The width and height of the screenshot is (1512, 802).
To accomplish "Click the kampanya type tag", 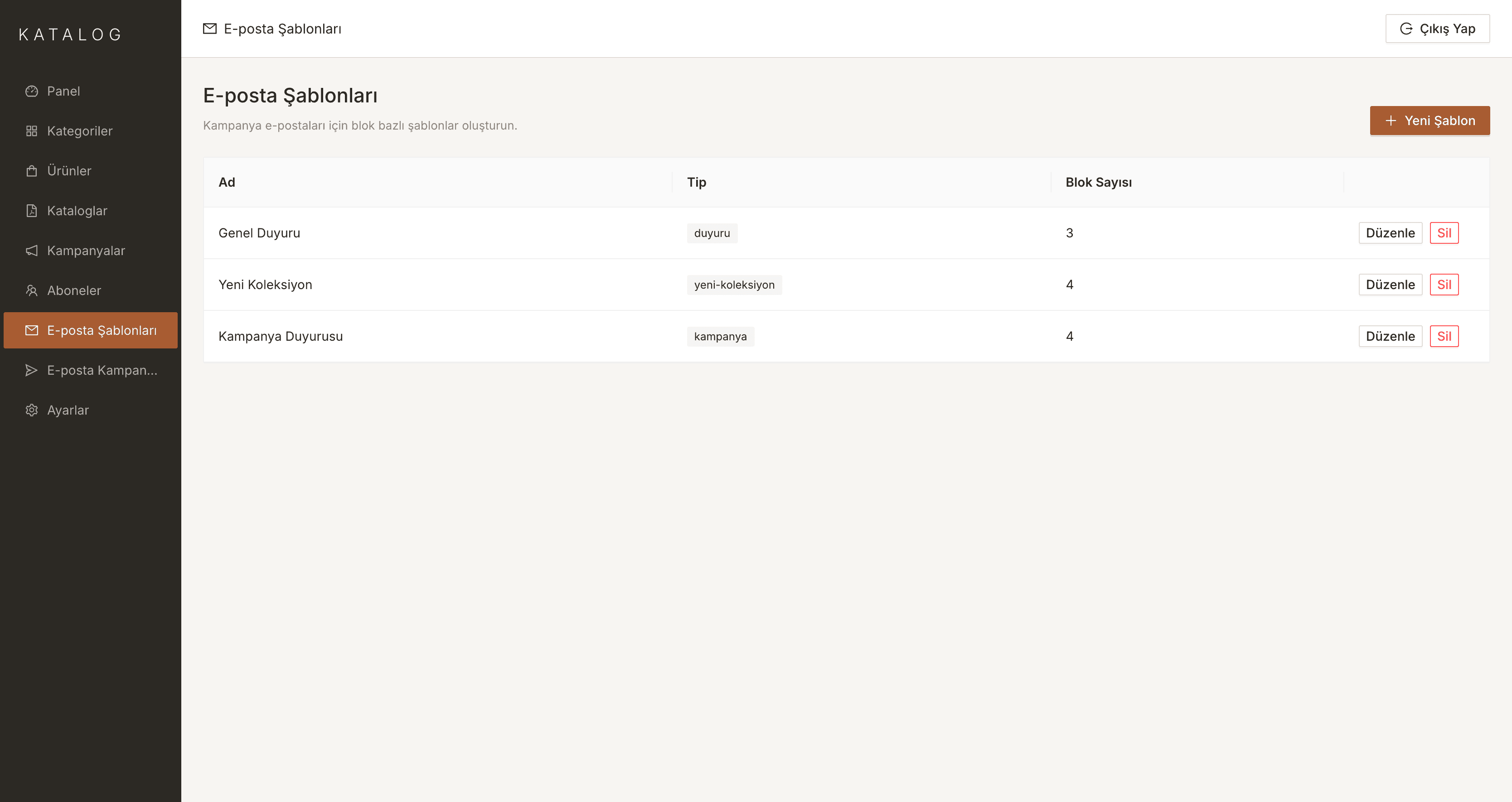I will (x=720, y=336).
